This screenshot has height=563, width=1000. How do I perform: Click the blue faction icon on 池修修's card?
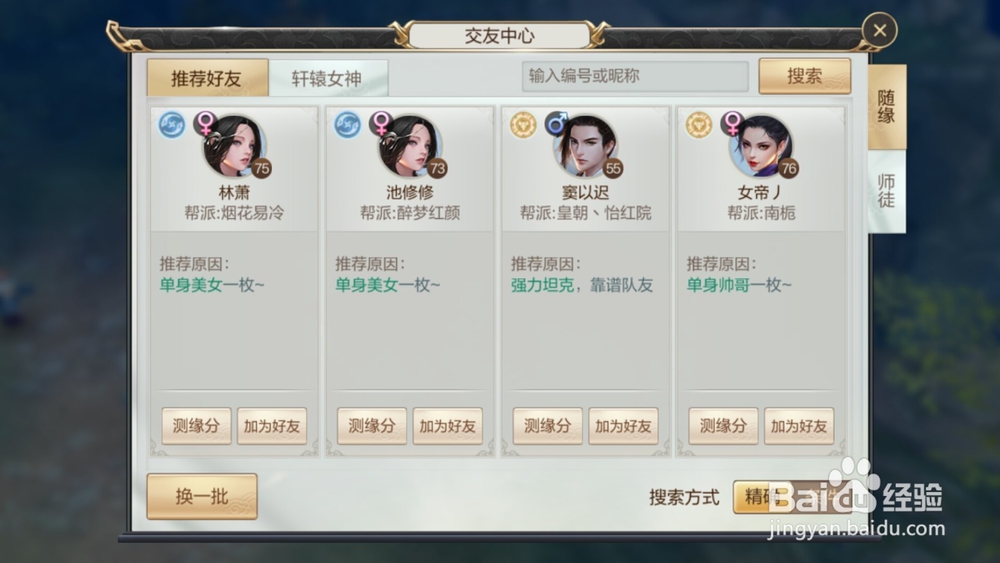(x=348, y=125)
